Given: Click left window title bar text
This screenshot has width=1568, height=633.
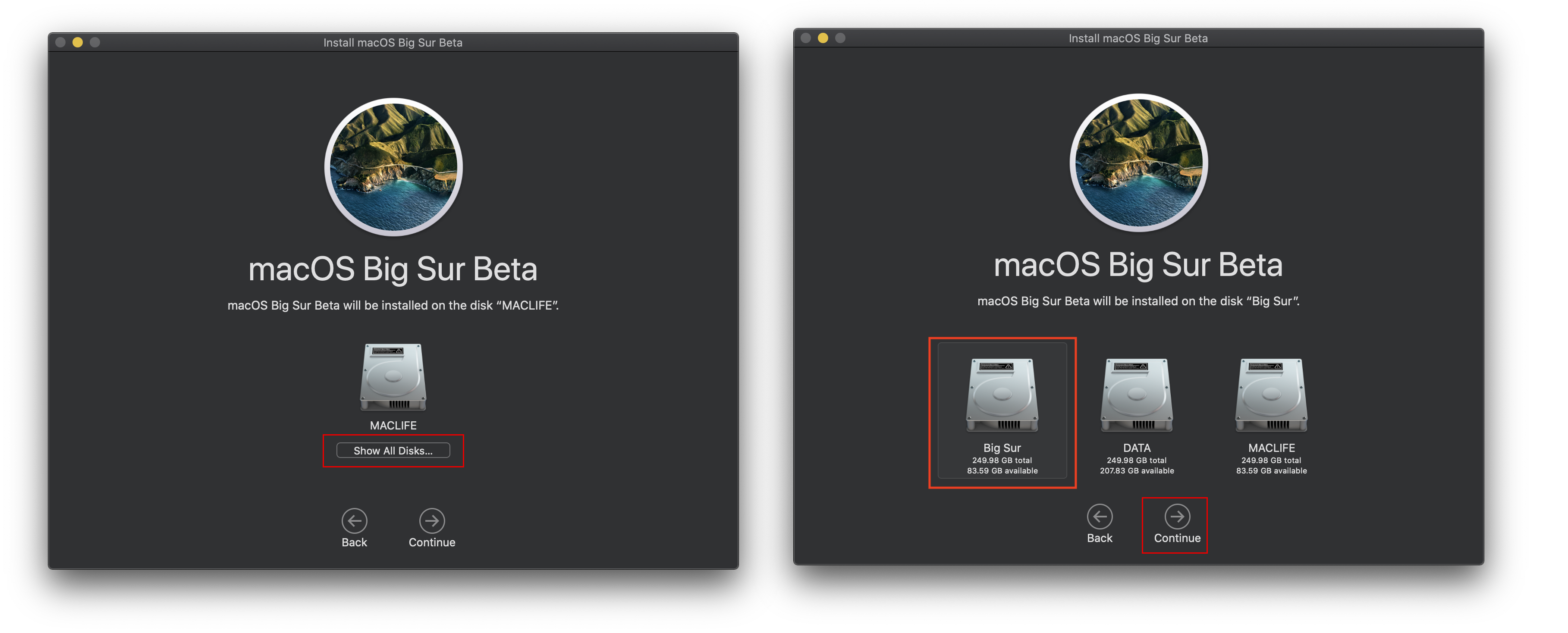Looking at the screenshot, I should (393, 43).
